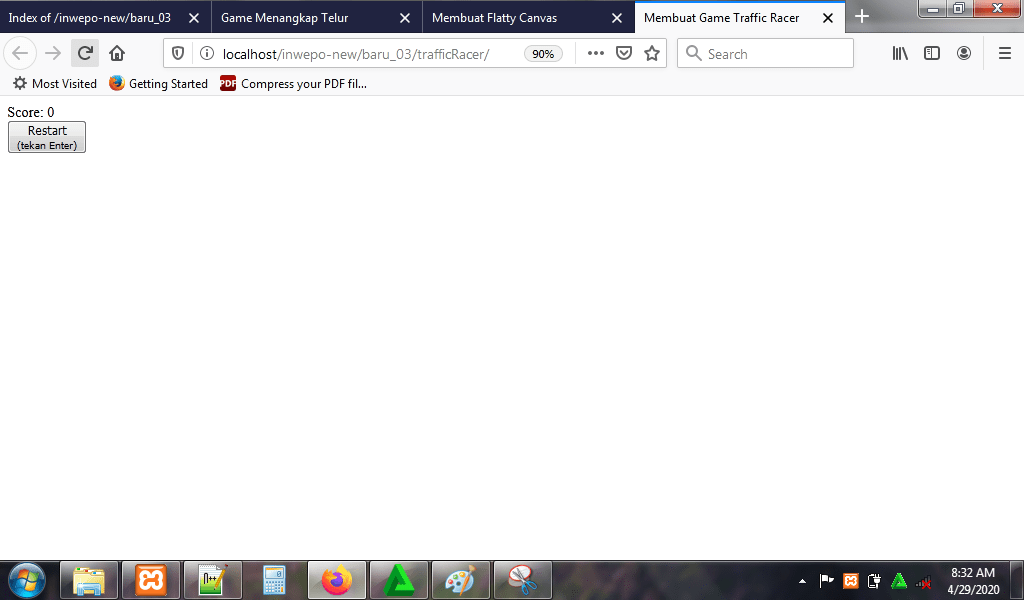This screenshot has height=600, width=1024.
Task: Open Snipping Tool from the taskbar
Action: (522, 580)
